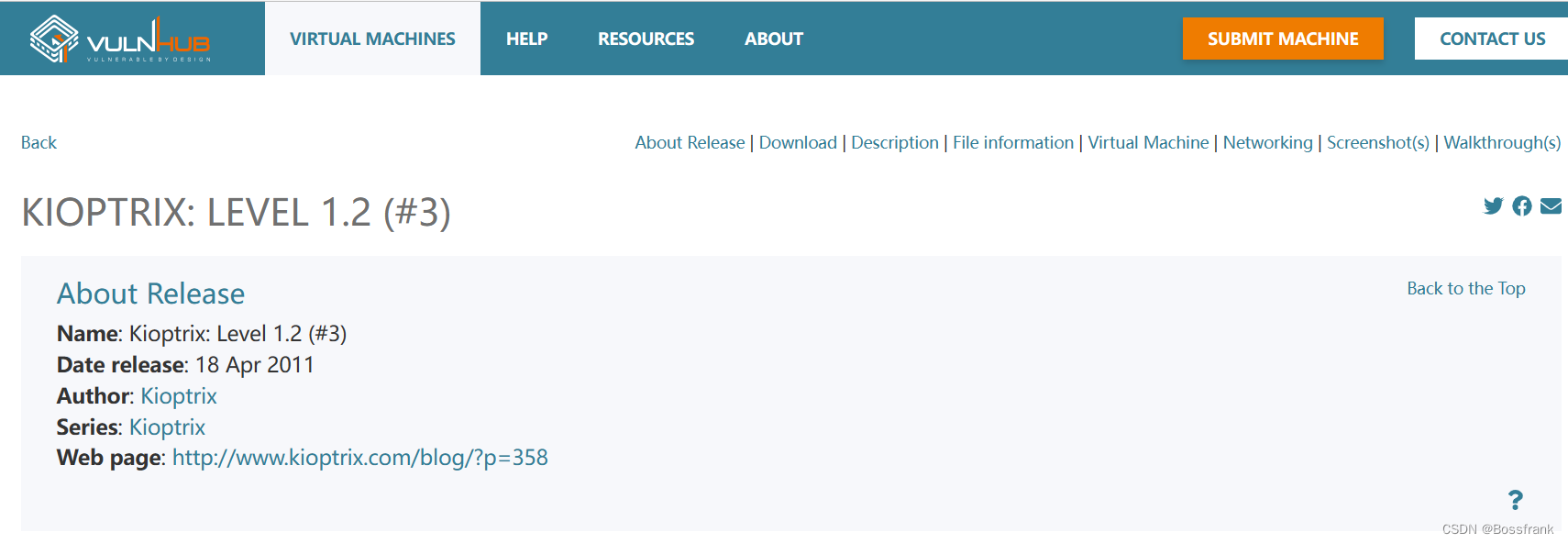The image size is (1568, 543).
Task: Share on Facebook icon
Action: click(1522, 205)
